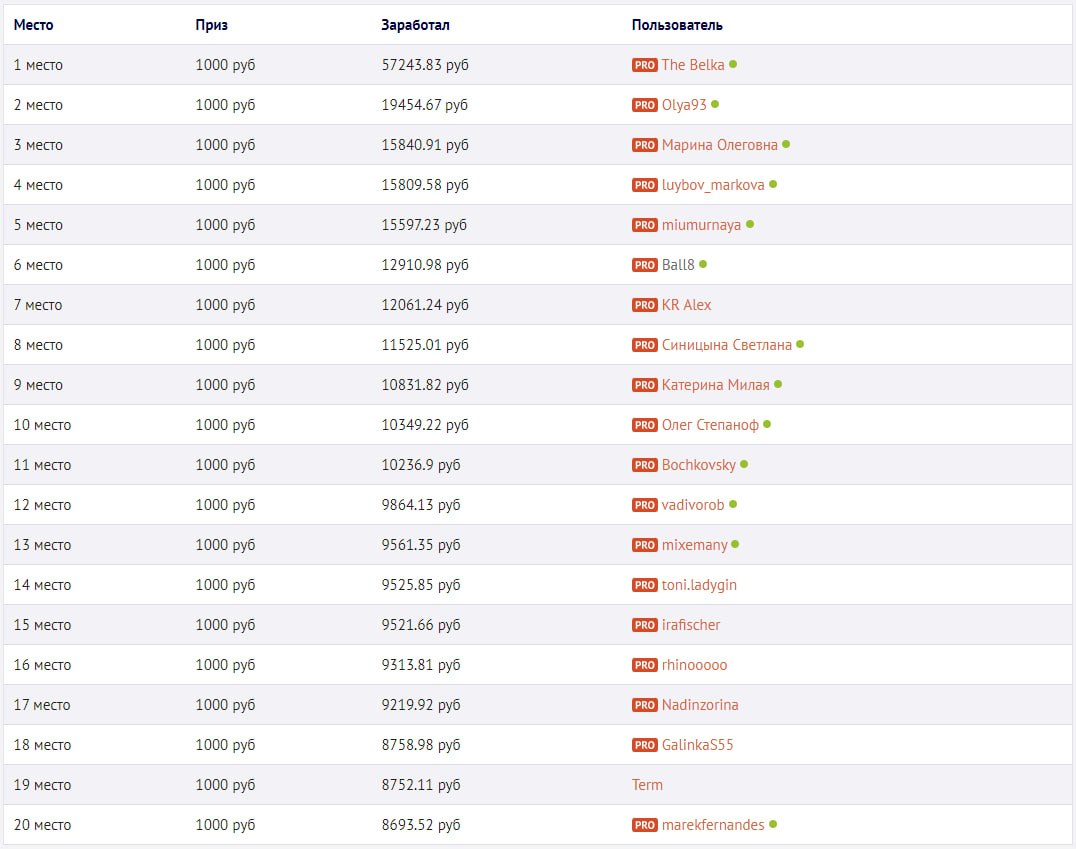Click the PRO badge beside rhinooooo
1076x849 pixels.
[644, 665]
